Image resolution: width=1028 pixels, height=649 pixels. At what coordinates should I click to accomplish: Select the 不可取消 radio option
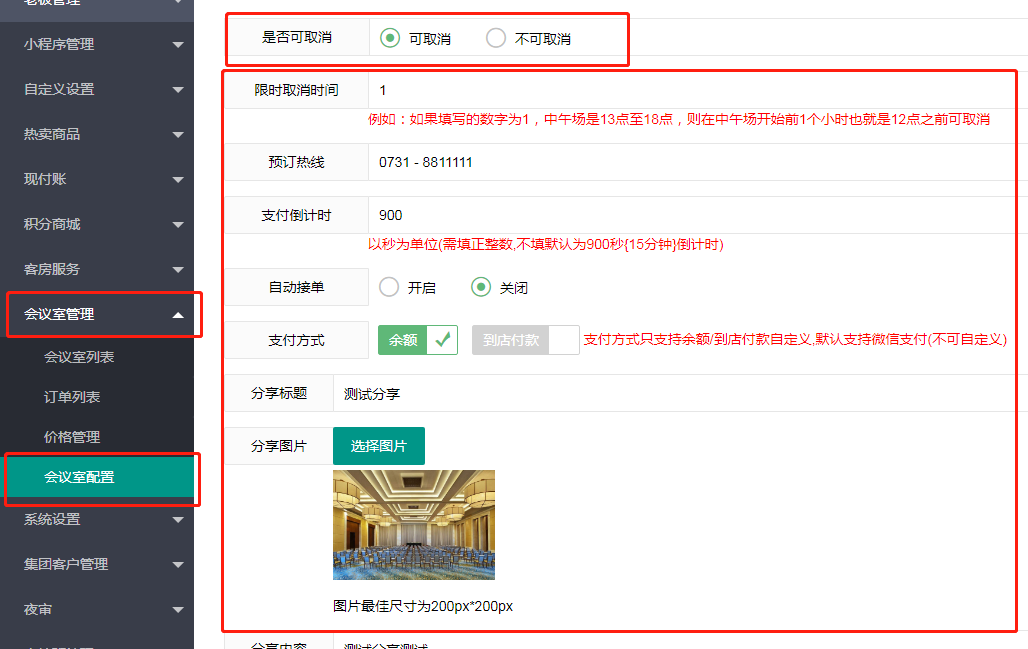[x=496, y=39]
